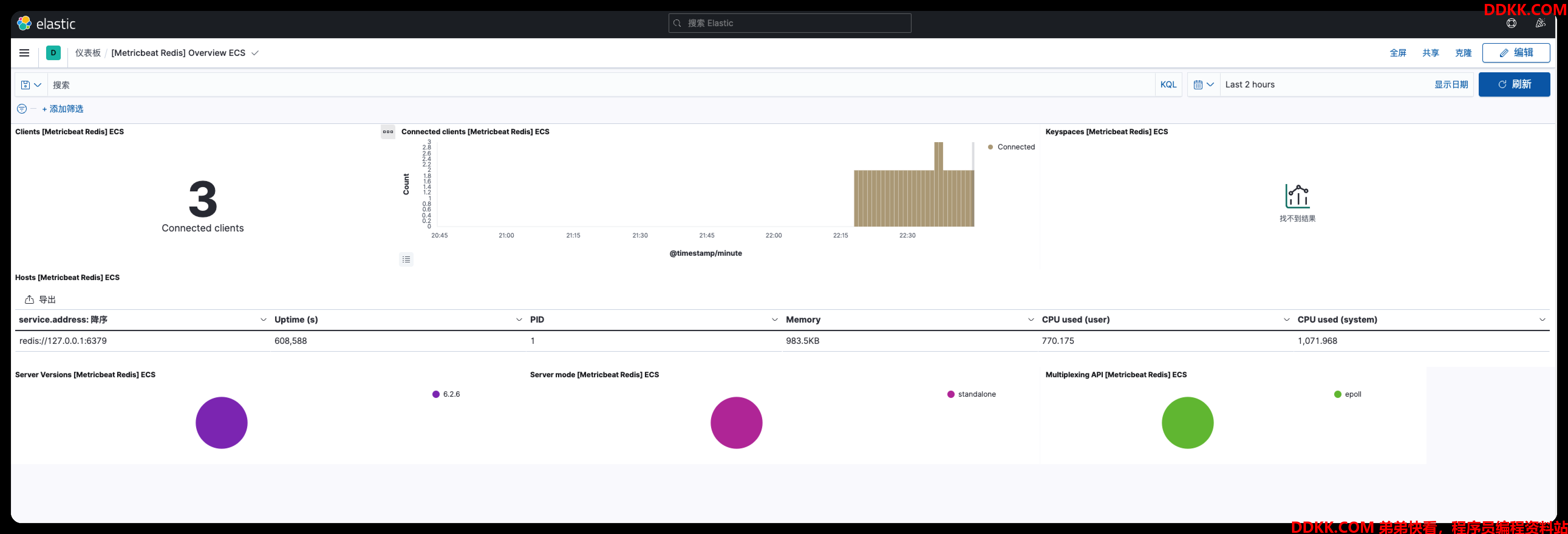Click the tallest bar in Connected clients chart

coord(939,184)
